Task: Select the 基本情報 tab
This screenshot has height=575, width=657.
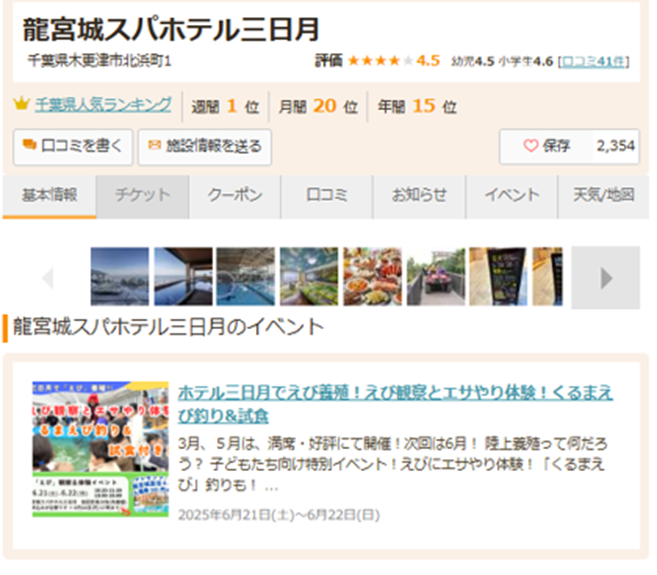Action: coord(49,196)
